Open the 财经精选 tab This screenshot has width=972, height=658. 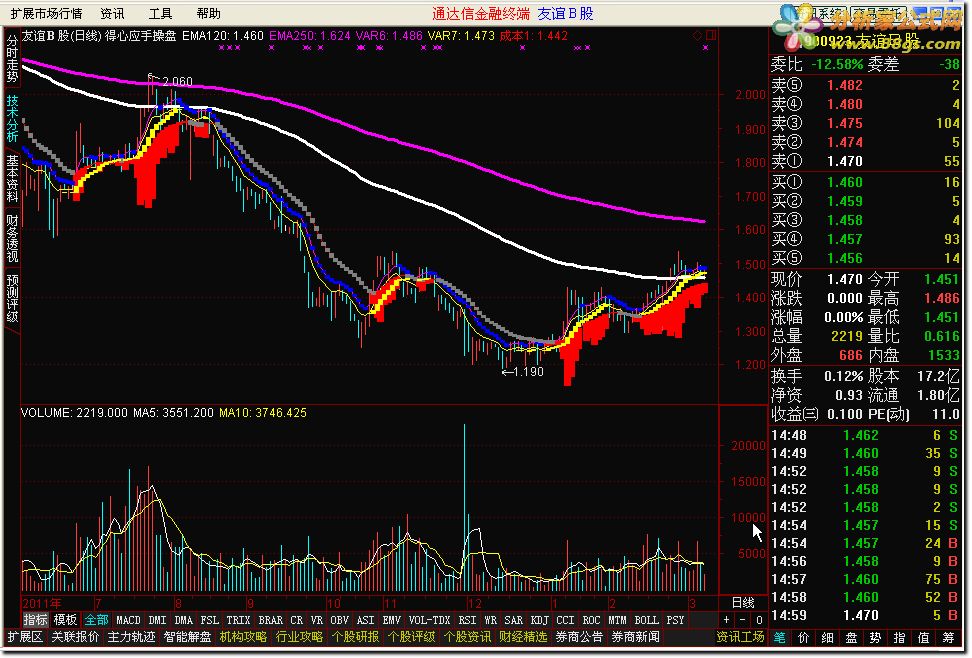pyautogui.click(x=523, y=637)
